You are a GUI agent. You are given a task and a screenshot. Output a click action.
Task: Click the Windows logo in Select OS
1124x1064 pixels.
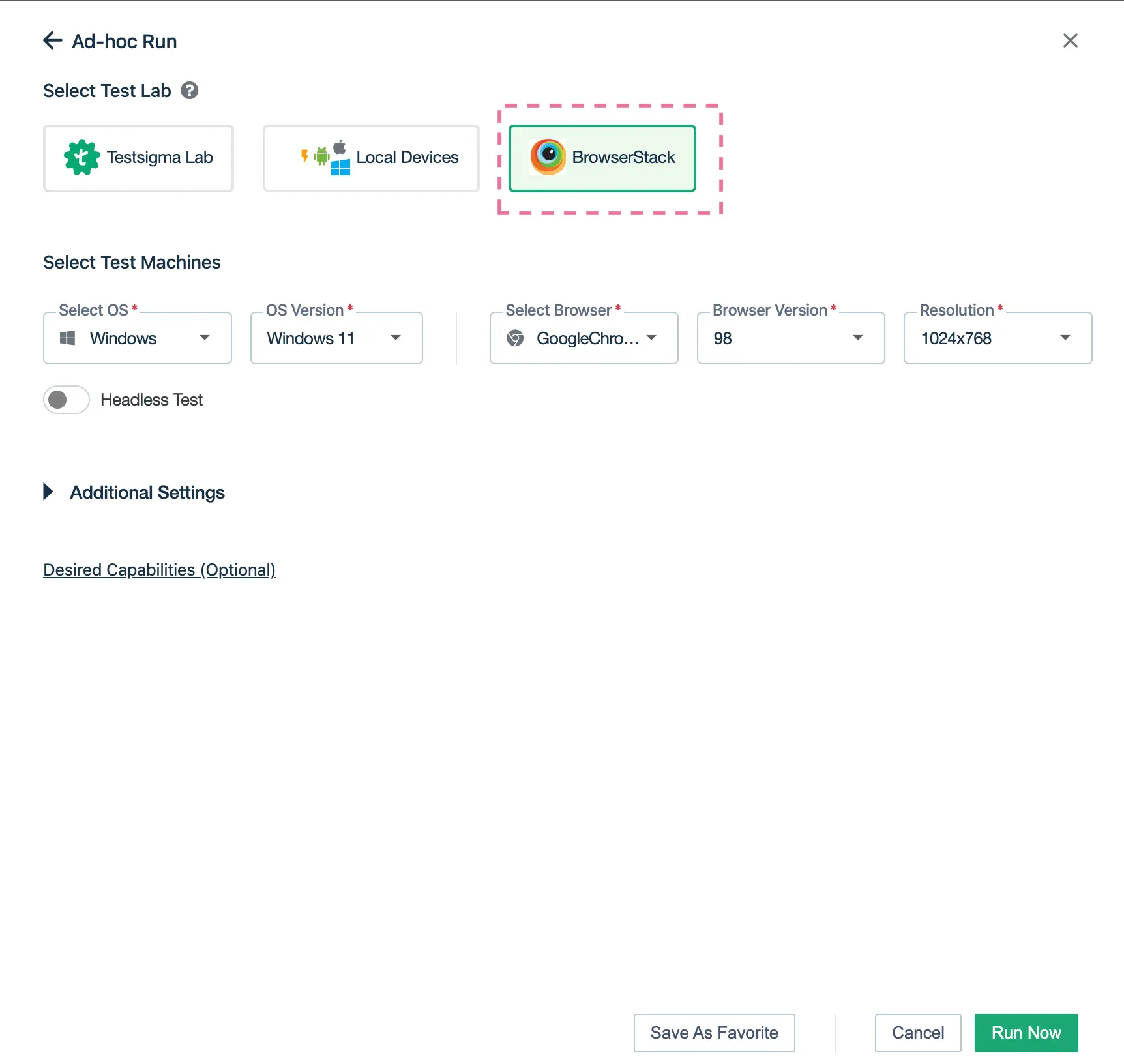tap(68, 338)
